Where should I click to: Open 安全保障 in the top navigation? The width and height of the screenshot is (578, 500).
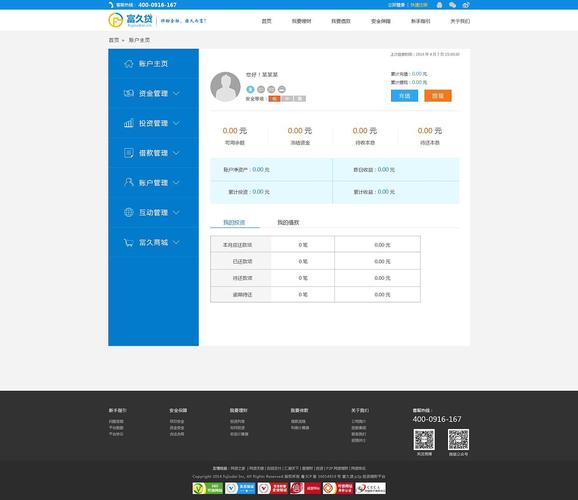pyautogui.click(x=381, y=21)
